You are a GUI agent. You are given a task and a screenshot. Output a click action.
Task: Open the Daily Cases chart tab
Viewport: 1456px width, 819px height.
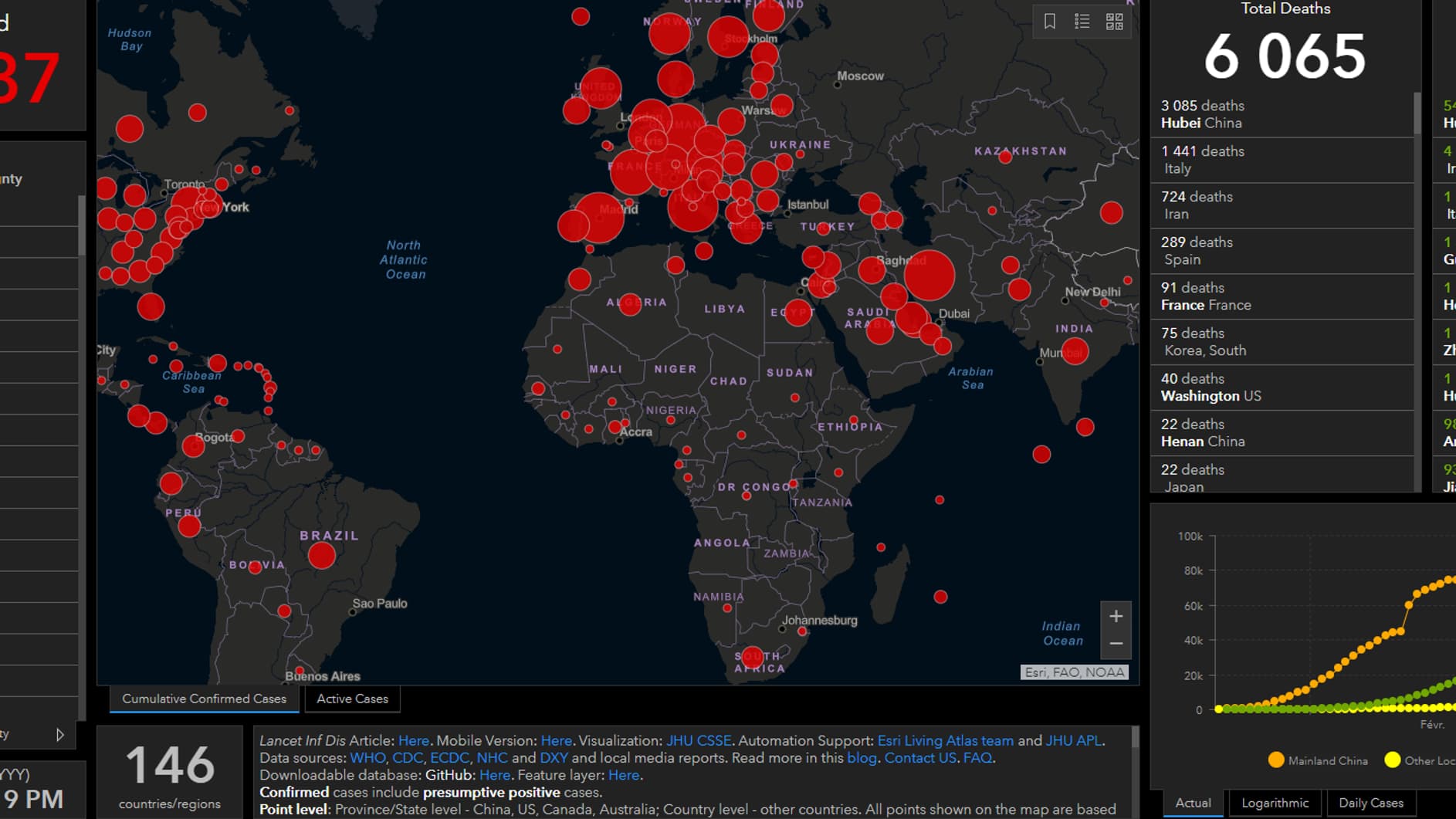[x=1370, y=803]
